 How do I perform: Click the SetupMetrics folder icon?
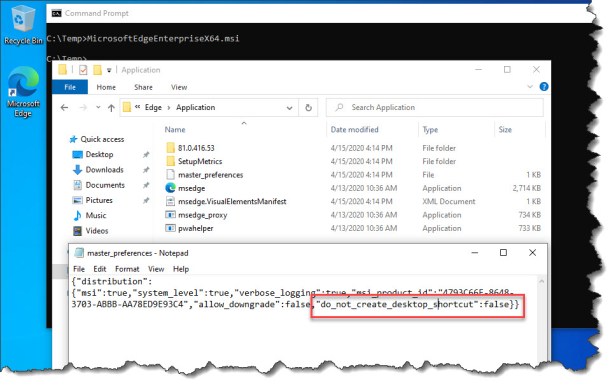pyautogui.click(x=170, y=161)
